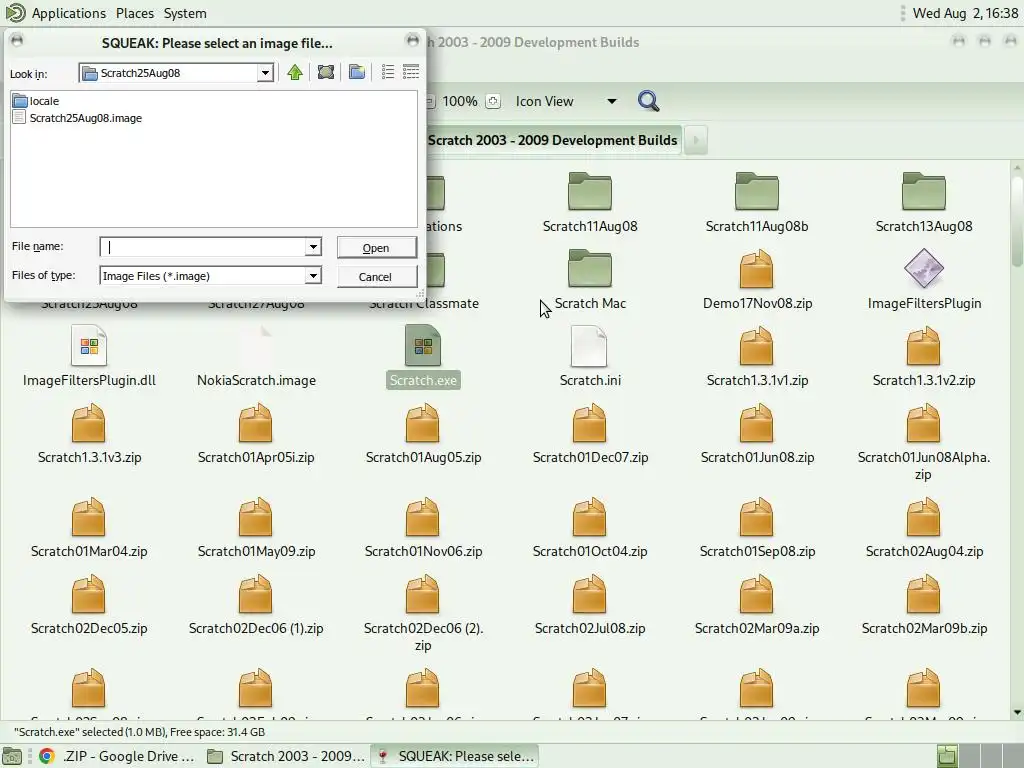Click into the File name input field
The width and height of the screenshot is (1024, 768).
pyautogui.click(x=202, y=247)
